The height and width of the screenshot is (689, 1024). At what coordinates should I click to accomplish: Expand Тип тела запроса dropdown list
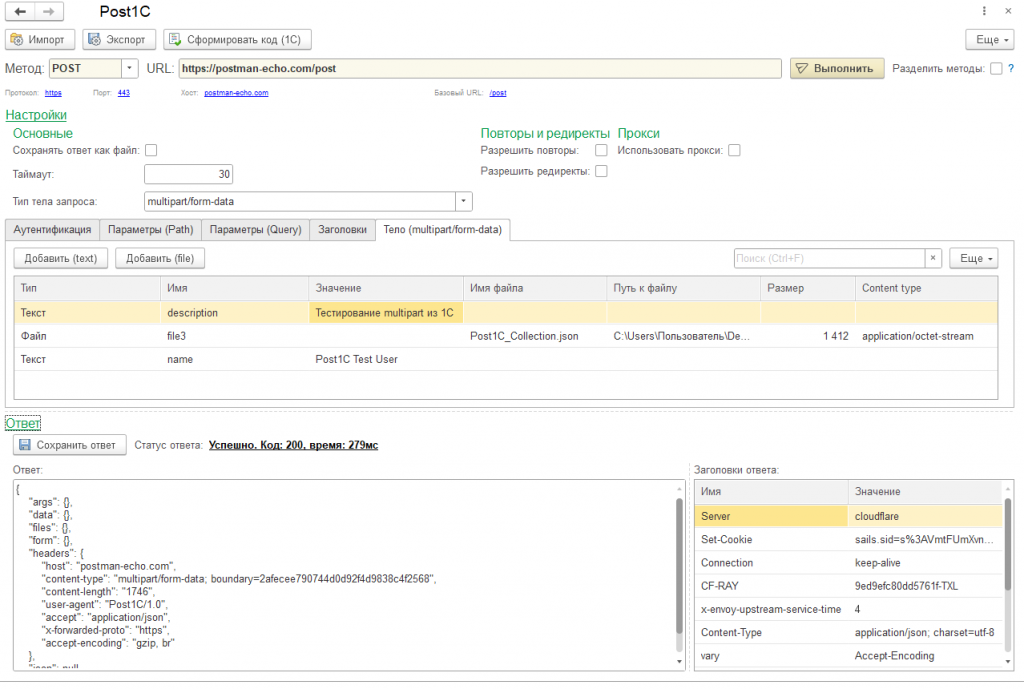coord(464,201)
